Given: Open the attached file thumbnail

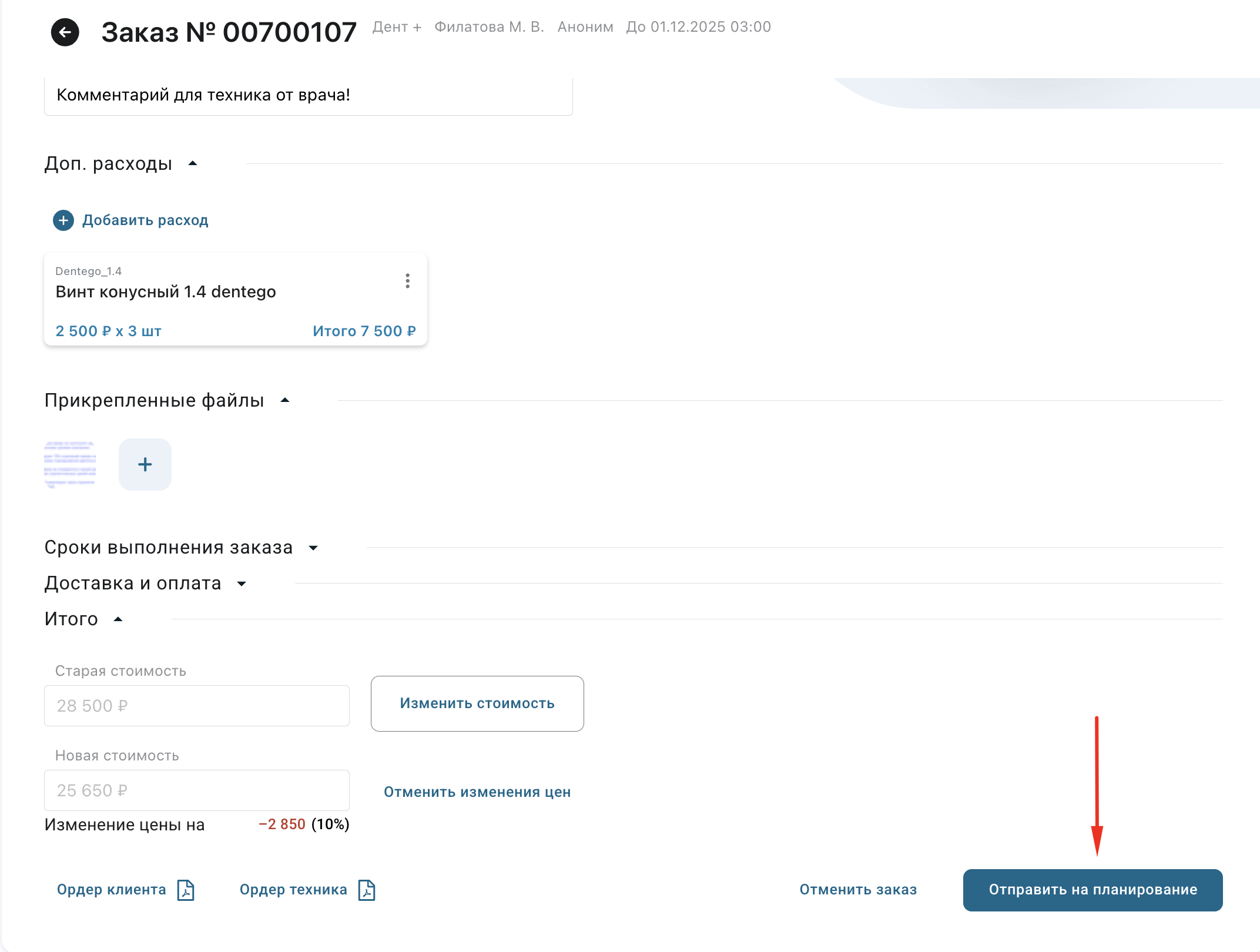Looking at the screenshot, I should 70,464.
